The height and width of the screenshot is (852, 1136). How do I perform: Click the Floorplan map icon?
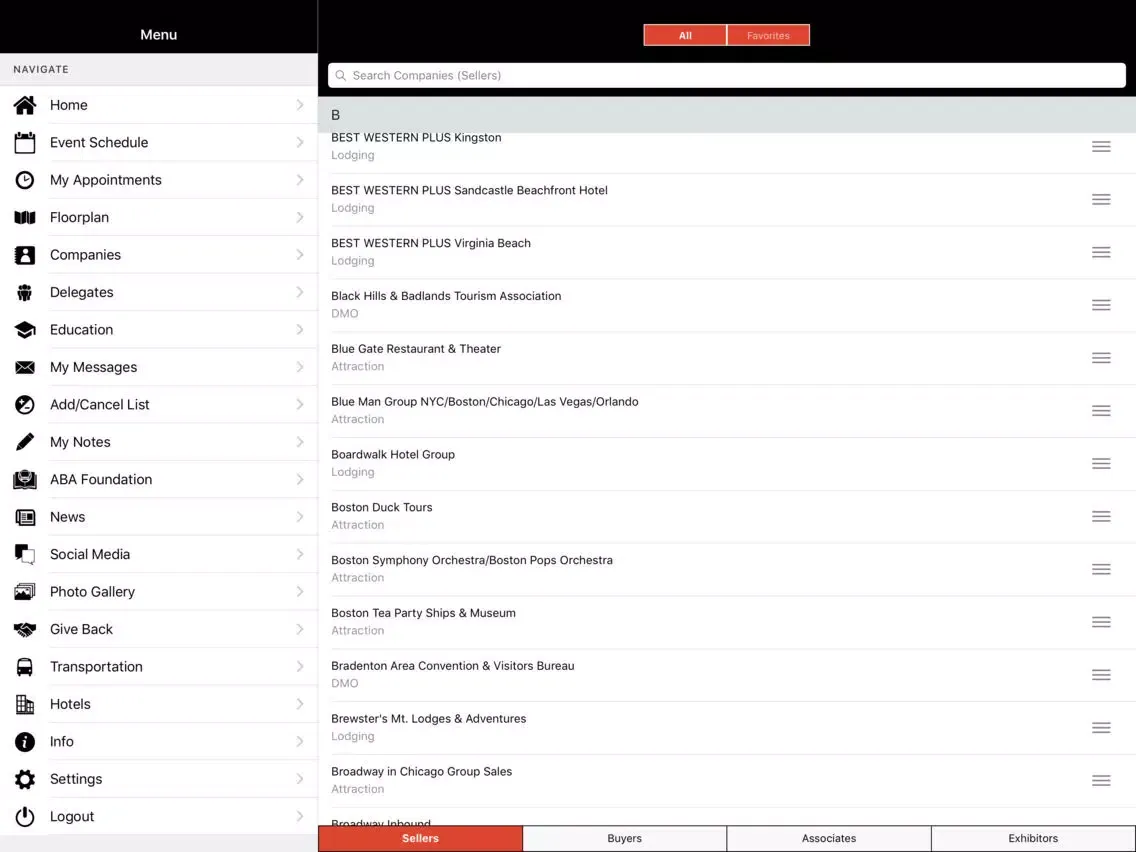(x=25, y=217)
